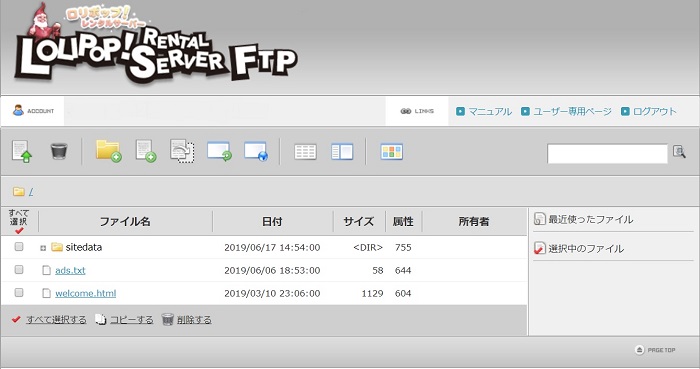Click the search magnifier icon

679,152
